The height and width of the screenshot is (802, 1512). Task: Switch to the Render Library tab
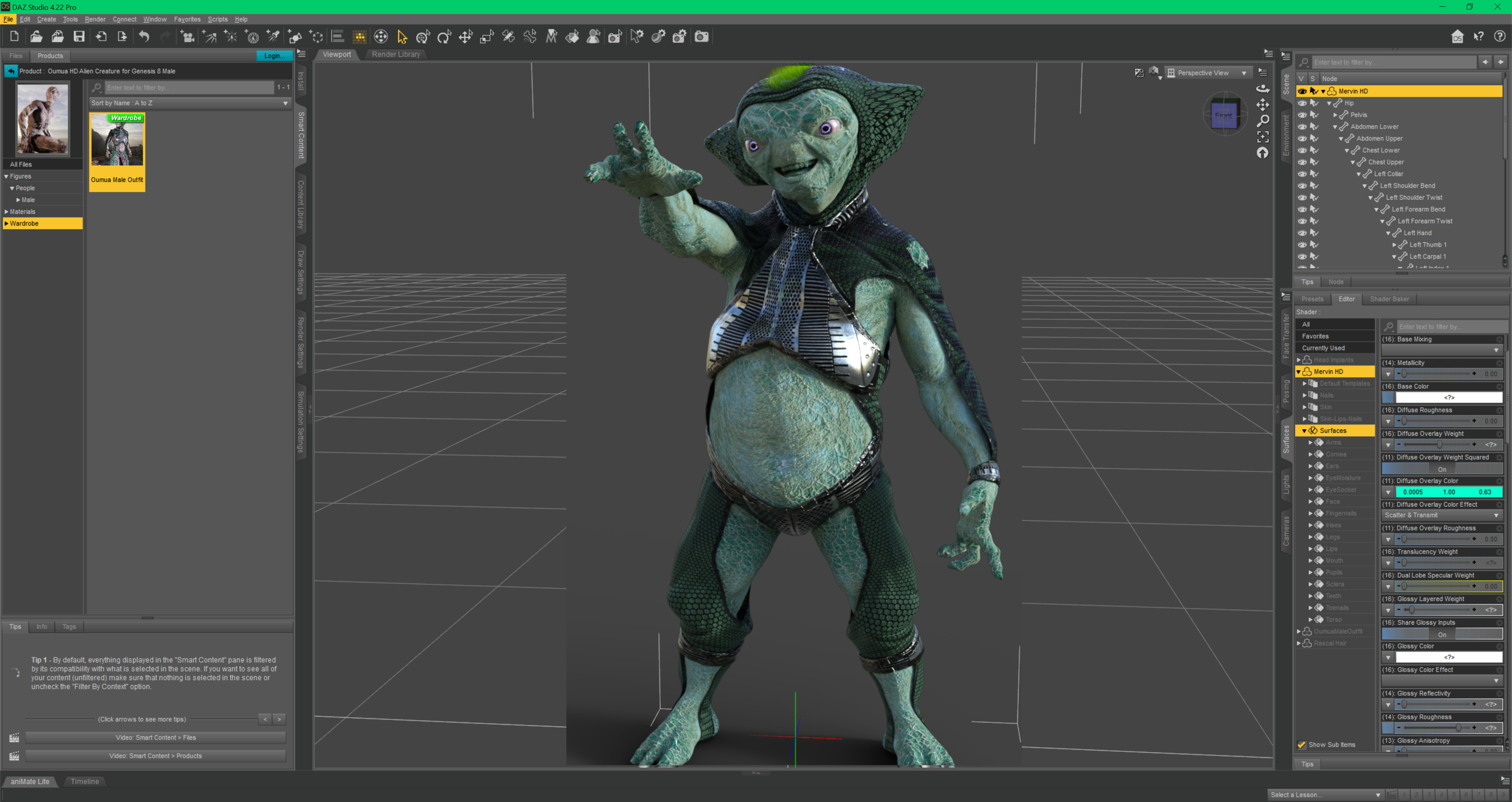pos(396,54)
